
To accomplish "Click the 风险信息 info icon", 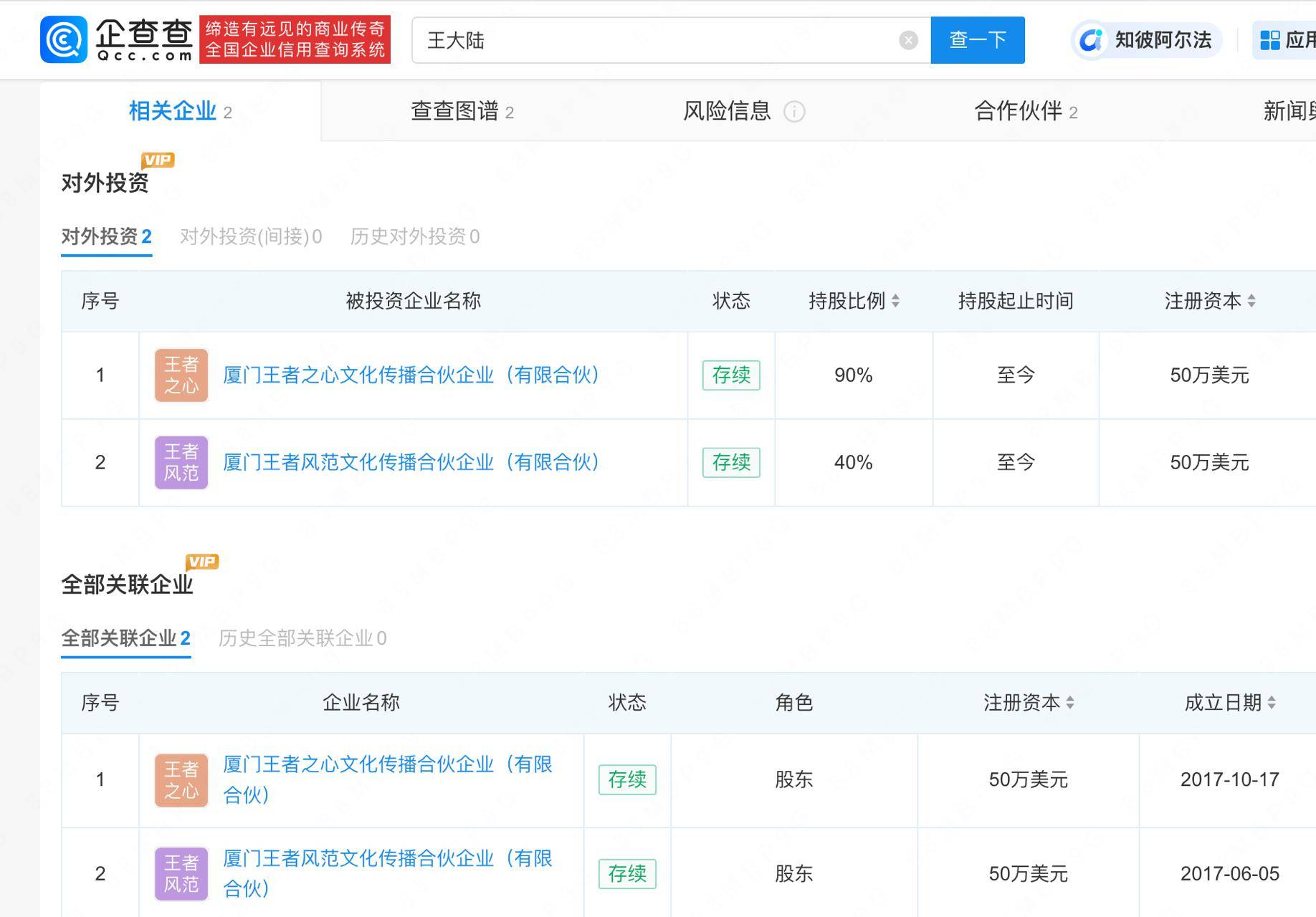I will [x=794, y=112].
